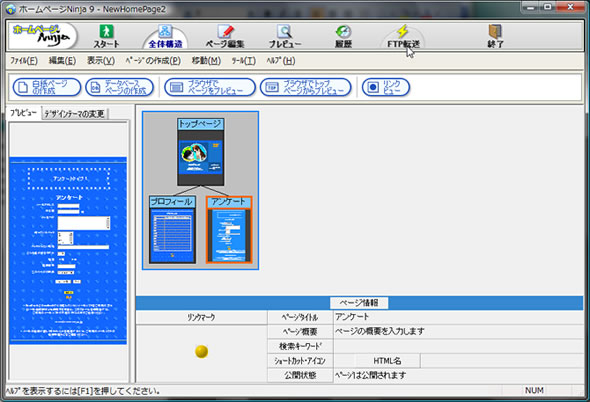Click the yellow link mark ball

coord(202,351)
